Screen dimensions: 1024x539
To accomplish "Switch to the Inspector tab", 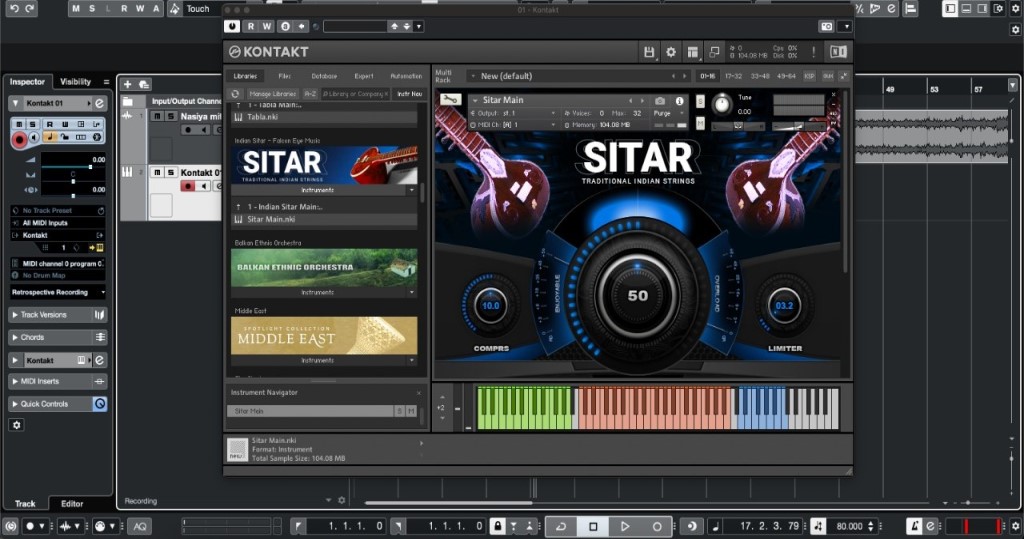I will (x=27, y=82).
